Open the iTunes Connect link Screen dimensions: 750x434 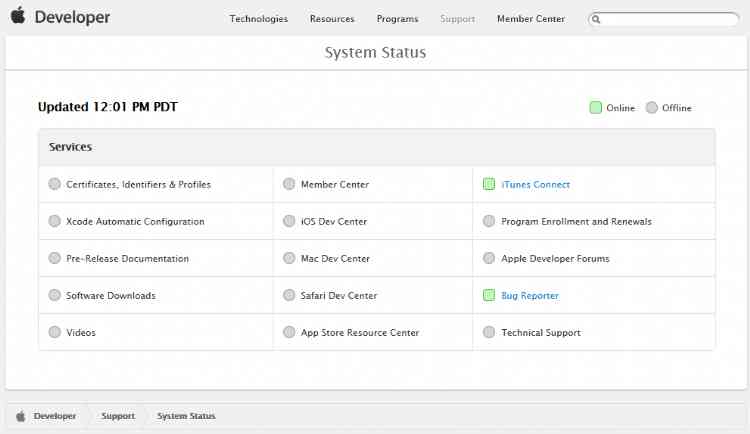(x=536, y=185)
